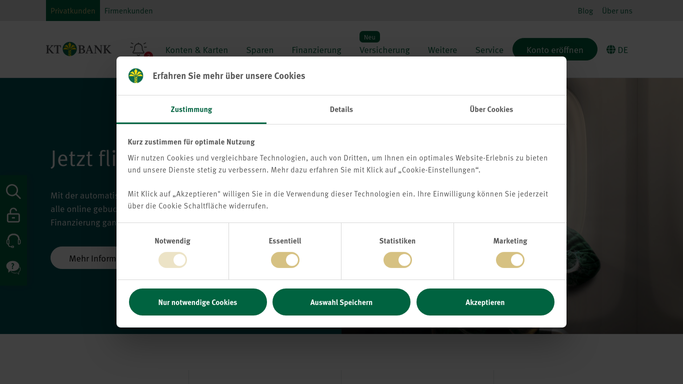Screen dimensions: 683x384
Task: Click the notification bell icon
Action: [x=139, y=49]
